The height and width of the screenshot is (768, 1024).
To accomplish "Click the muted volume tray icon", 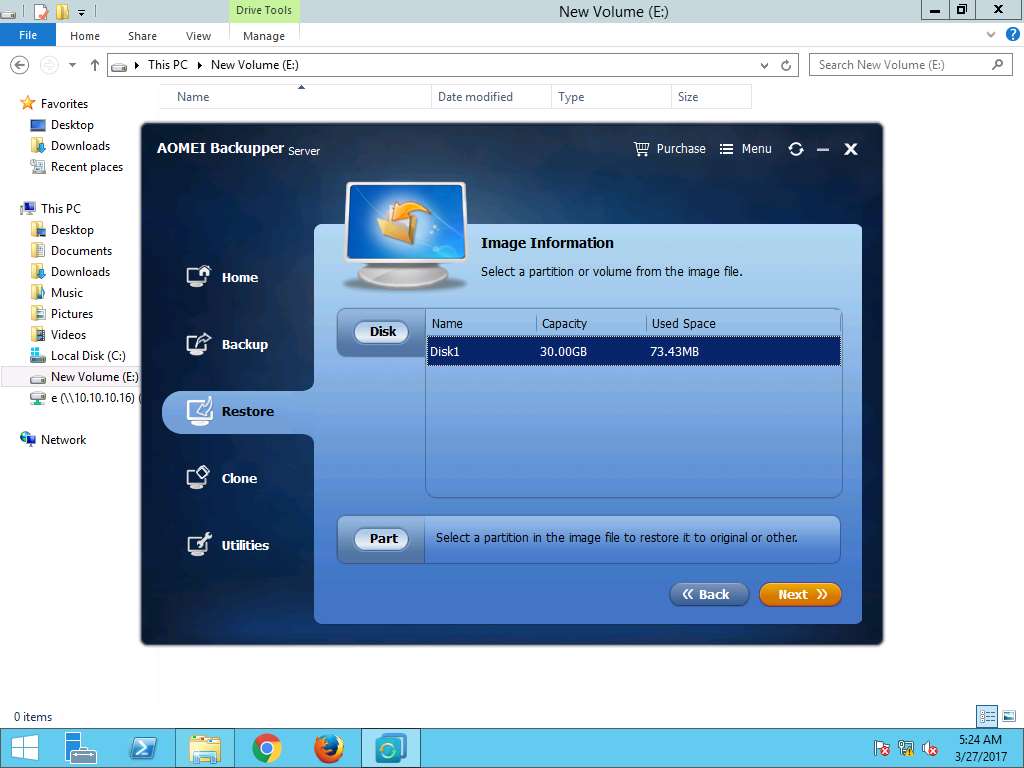I will pyautogui.click(x=930, y=748).
